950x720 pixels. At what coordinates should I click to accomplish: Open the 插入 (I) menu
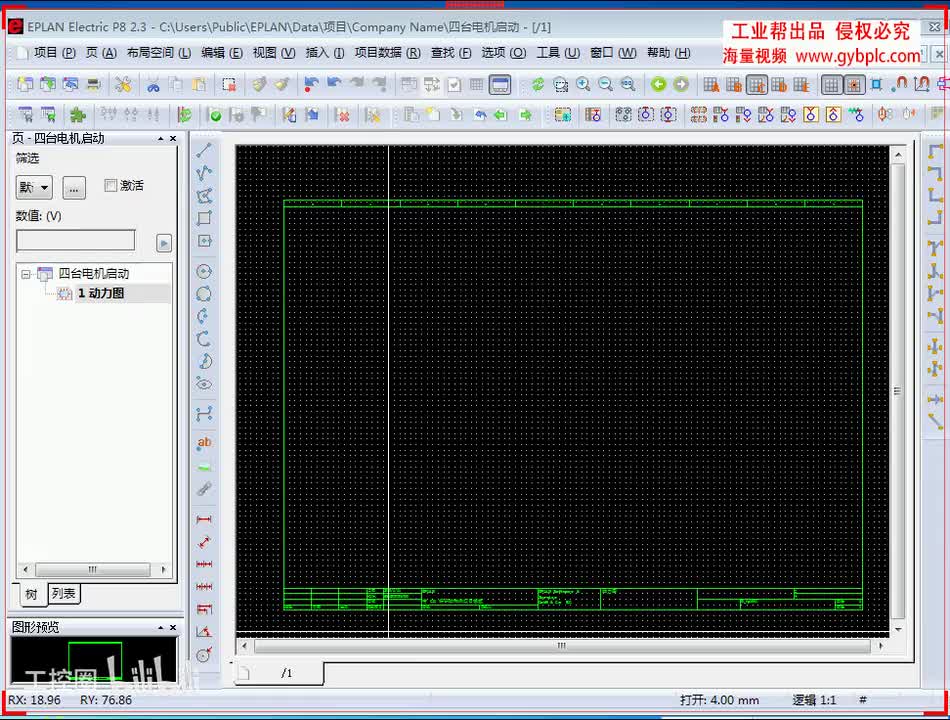click(325, 53)
